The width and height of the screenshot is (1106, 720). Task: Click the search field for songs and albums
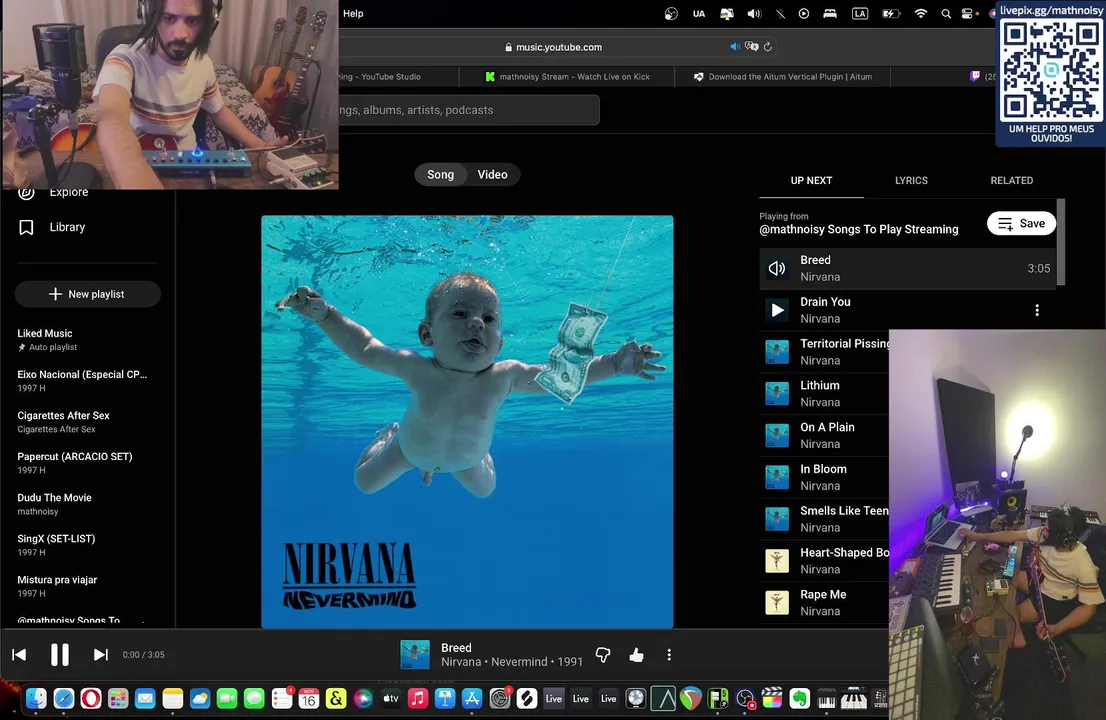(469, 110)
